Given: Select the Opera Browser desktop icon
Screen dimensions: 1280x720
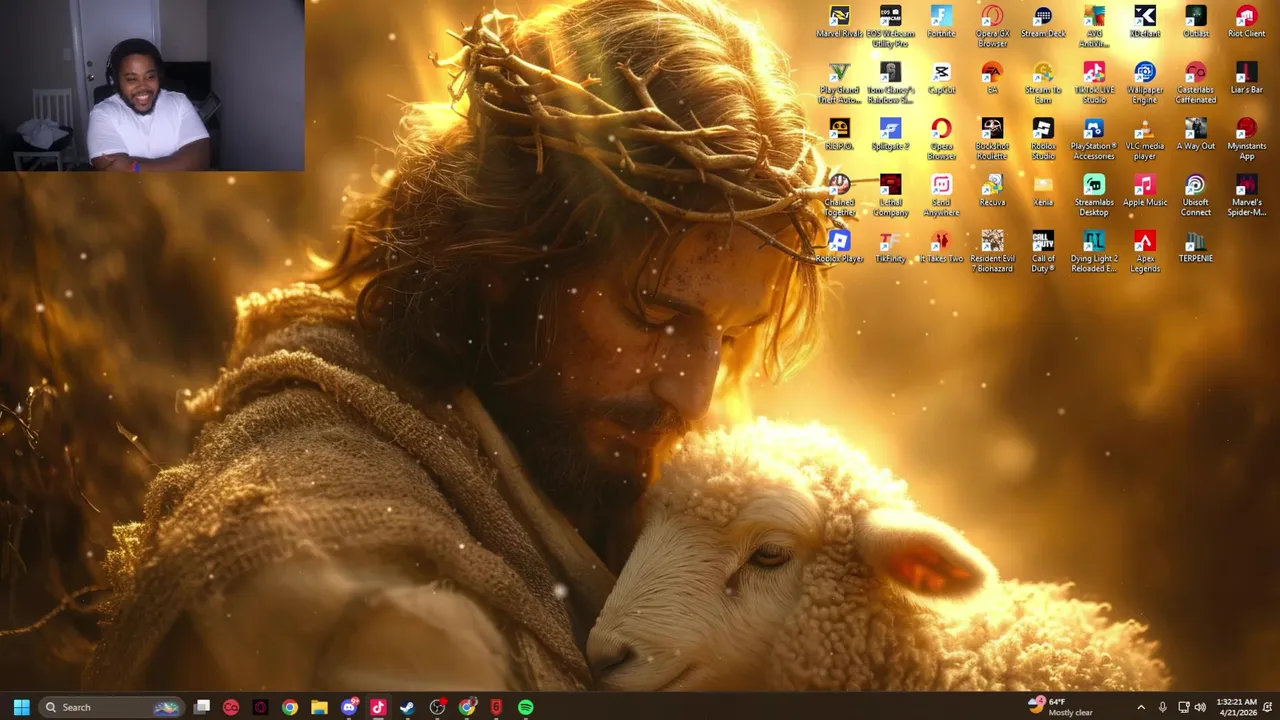Looking at the screenshot, I should tap(941, 139).
